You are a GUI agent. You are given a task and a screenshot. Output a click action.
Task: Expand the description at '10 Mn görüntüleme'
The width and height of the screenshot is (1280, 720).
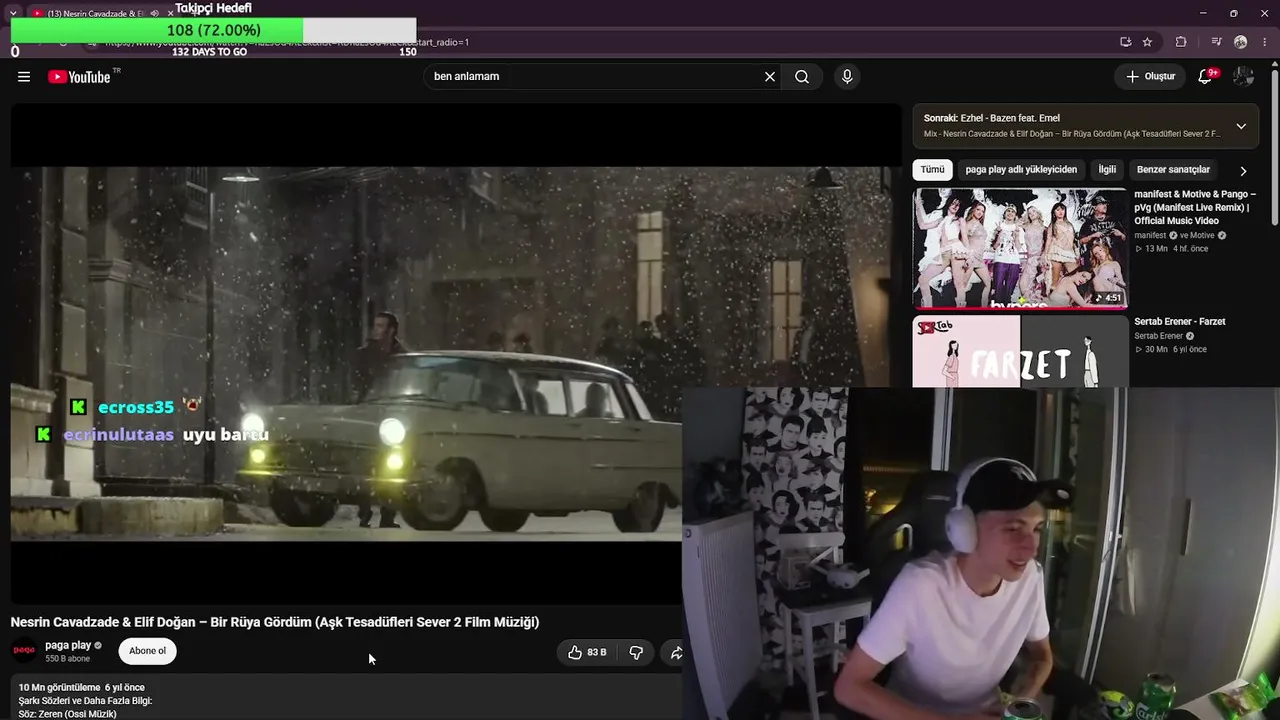pyautogui.click(x=346, y=699)
